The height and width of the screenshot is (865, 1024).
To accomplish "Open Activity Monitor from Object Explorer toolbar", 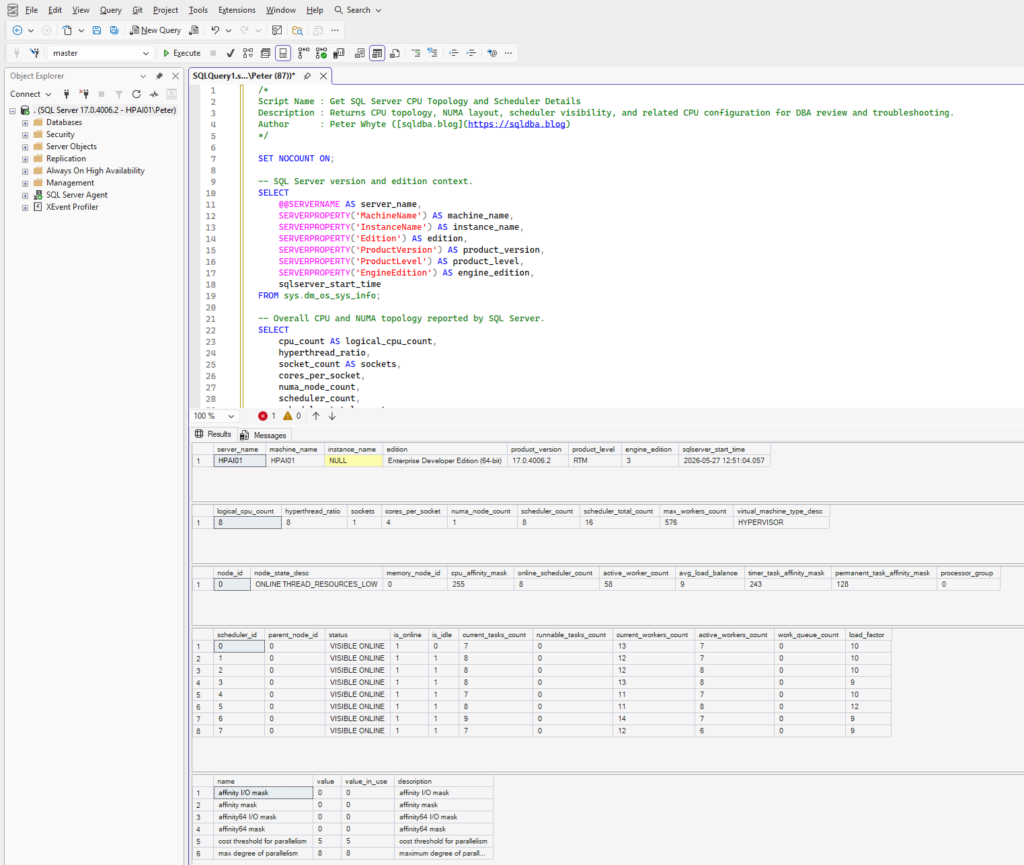I will (153, 94).
